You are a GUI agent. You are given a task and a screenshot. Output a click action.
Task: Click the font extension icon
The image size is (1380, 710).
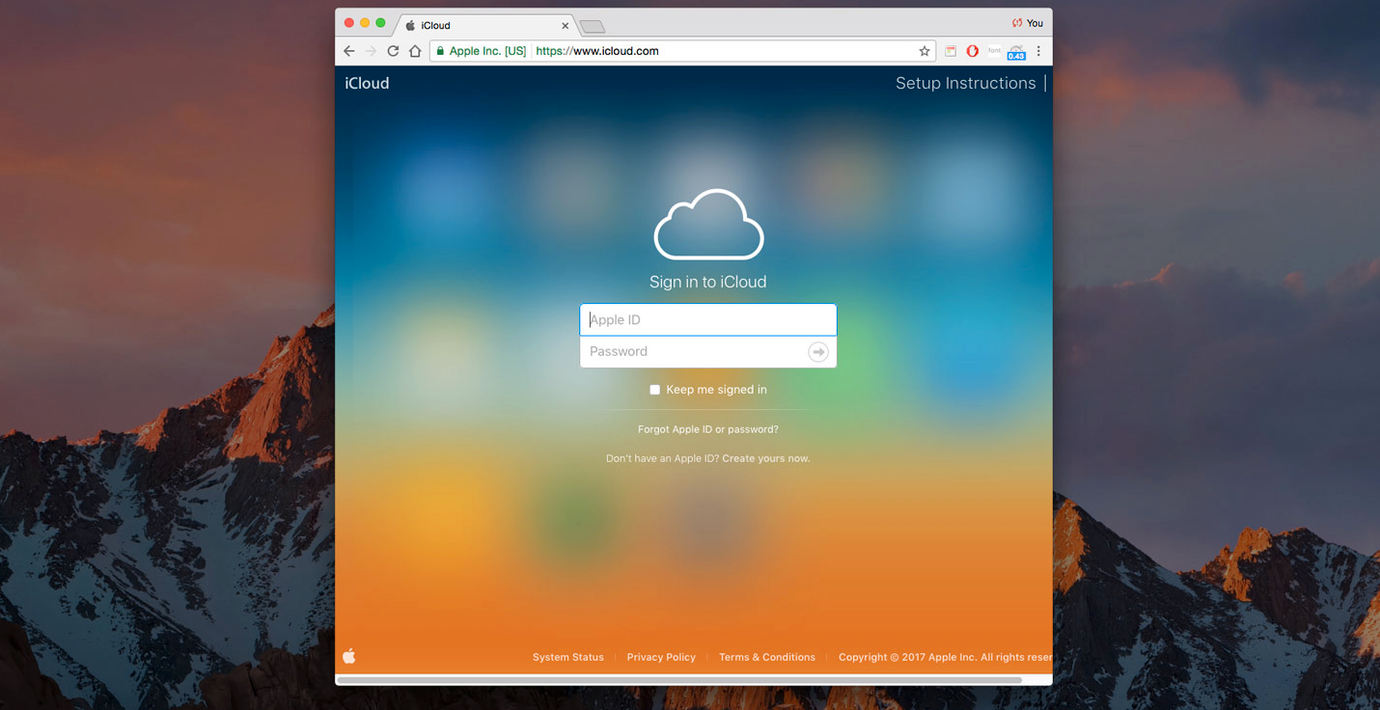point(994,50)
